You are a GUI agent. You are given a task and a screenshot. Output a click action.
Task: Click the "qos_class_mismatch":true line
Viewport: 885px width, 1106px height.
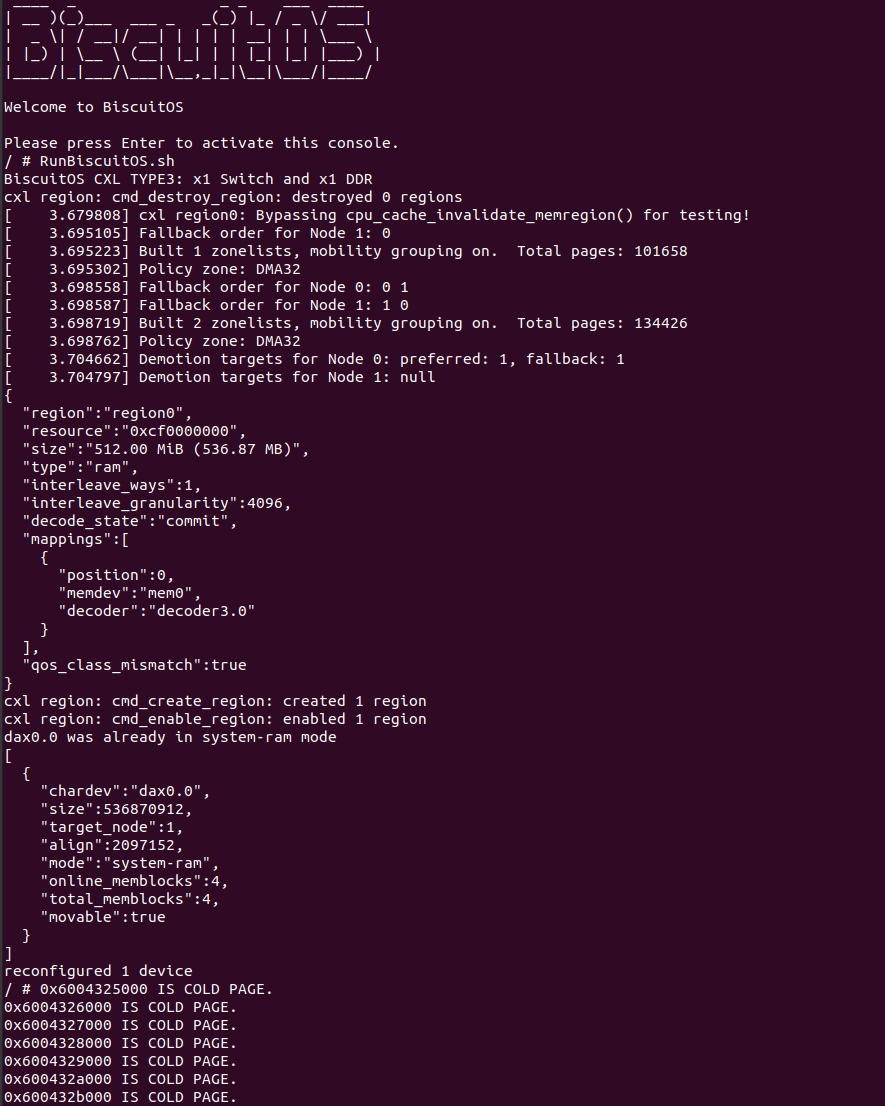click(x=134, y=665)
